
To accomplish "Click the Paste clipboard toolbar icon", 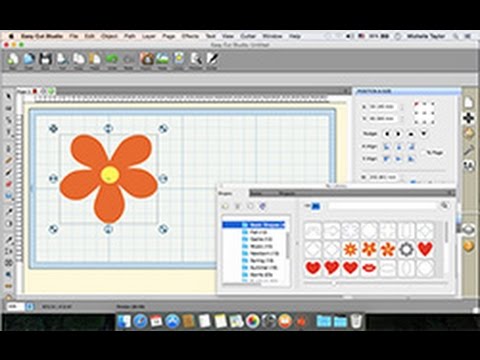I will [95, 59].
